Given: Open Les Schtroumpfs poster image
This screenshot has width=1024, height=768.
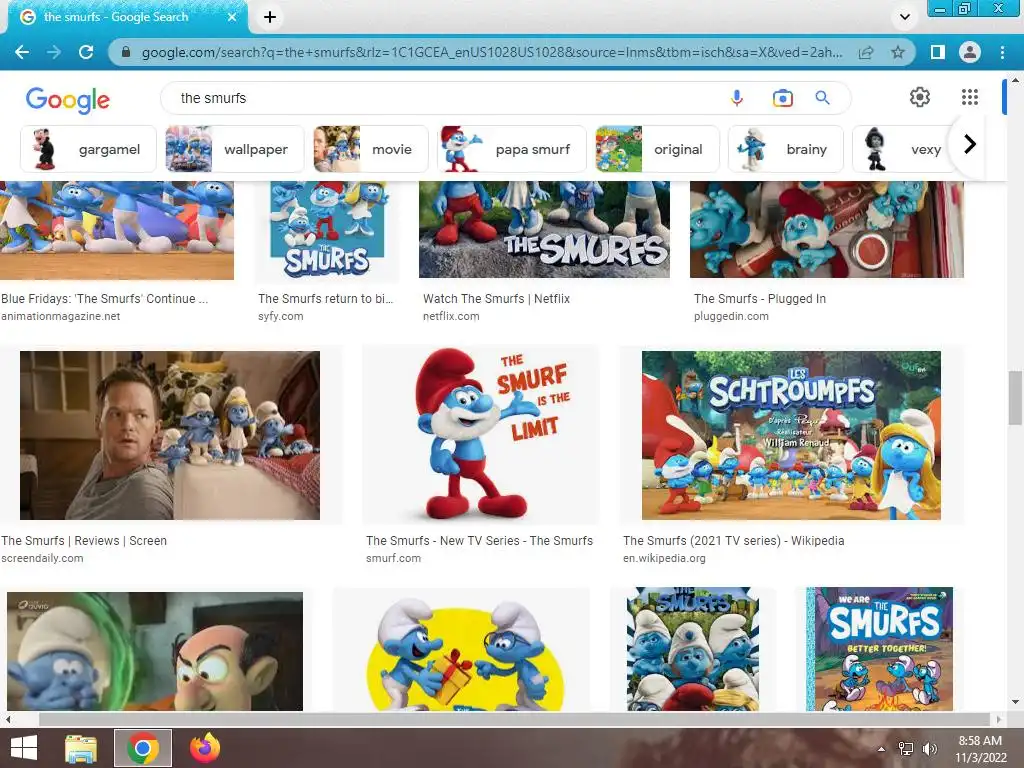Looking at the screenshot, I should pyautogui.click(x=791, y=436).
